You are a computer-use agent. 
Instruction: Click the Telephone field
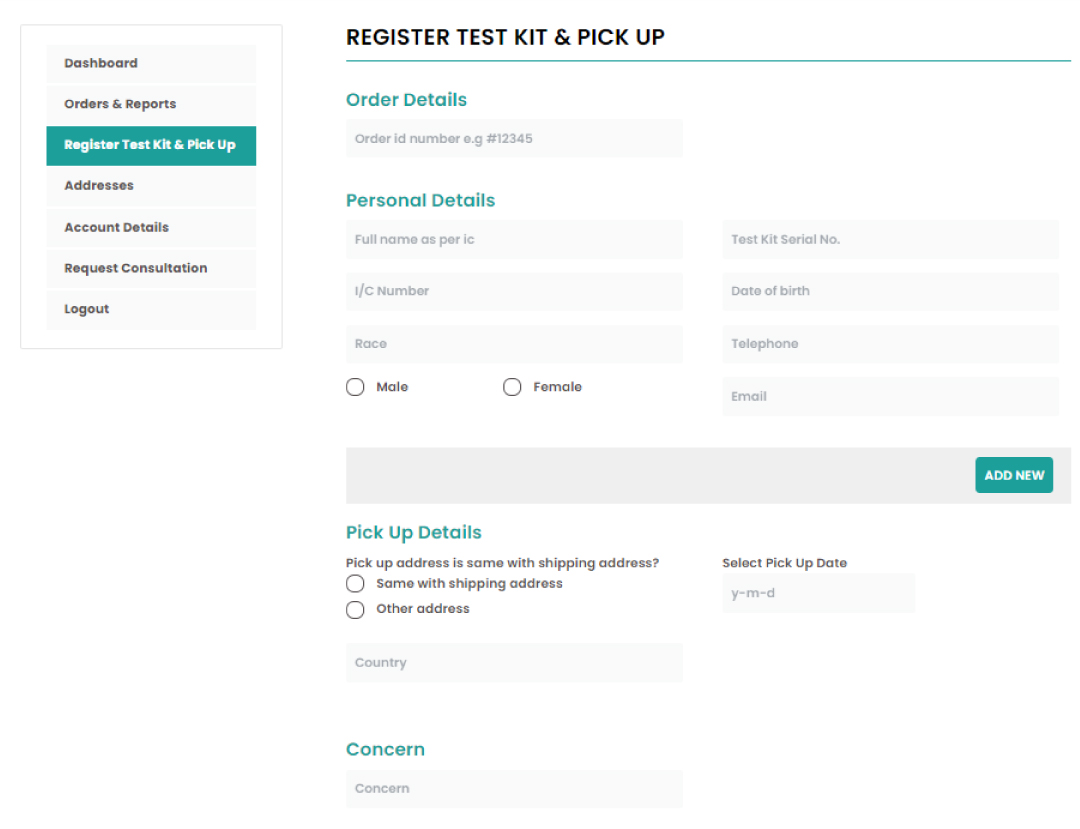pos(890,343)
